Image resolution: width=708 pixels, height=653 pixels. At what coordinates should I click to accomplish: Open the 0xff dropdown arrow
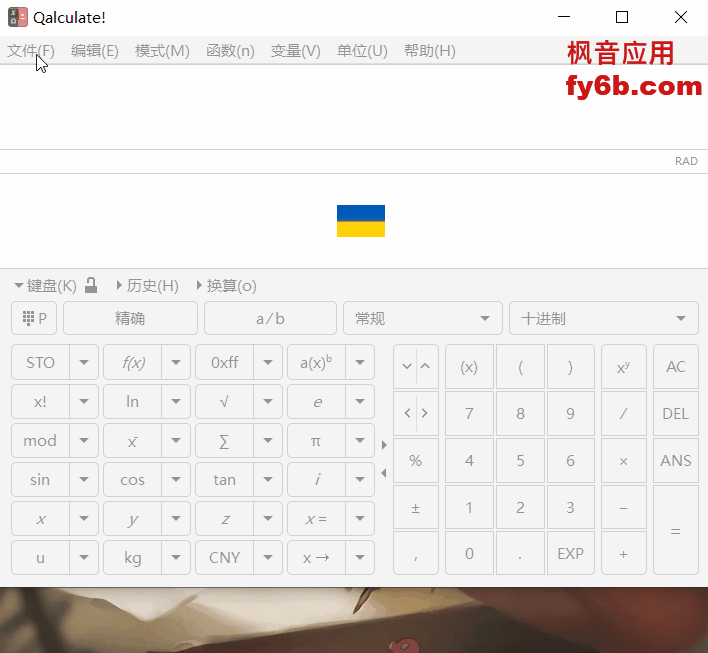click(x=268, y=362)
